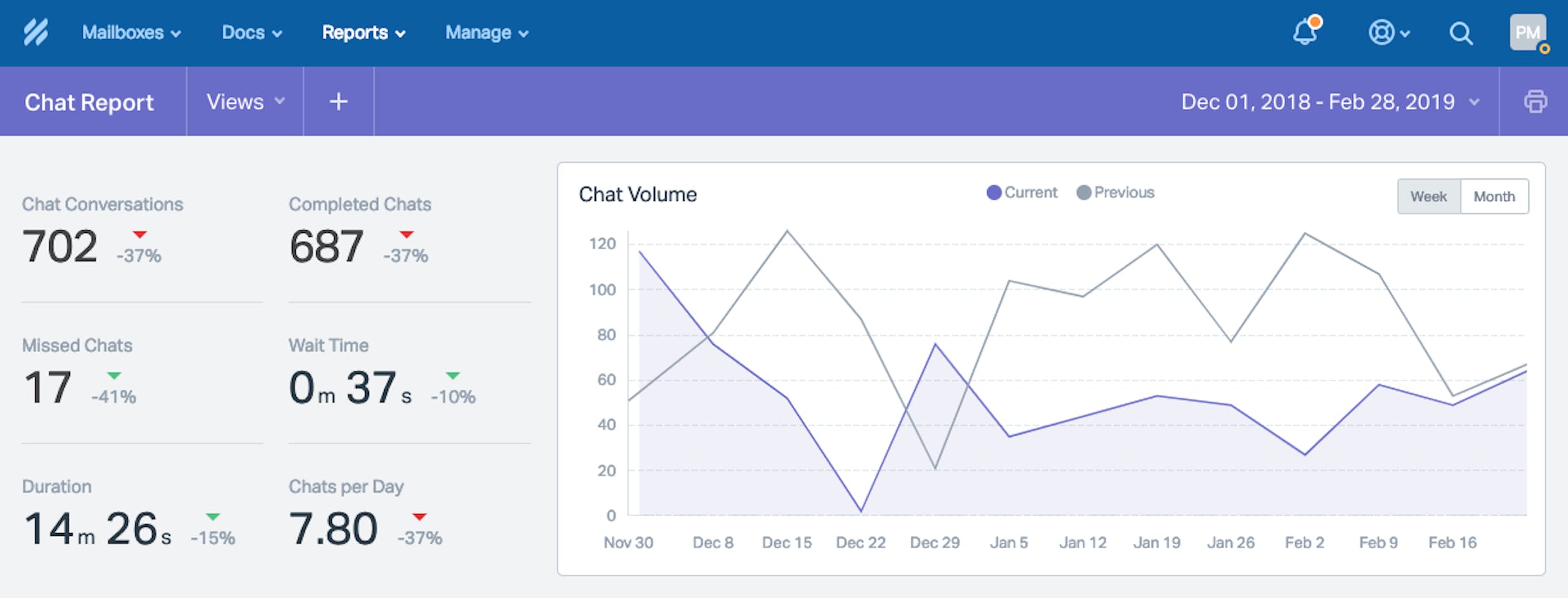1568x598 pixels.
Task: Open the notifications bell icon
Action: pos(1306,31)
